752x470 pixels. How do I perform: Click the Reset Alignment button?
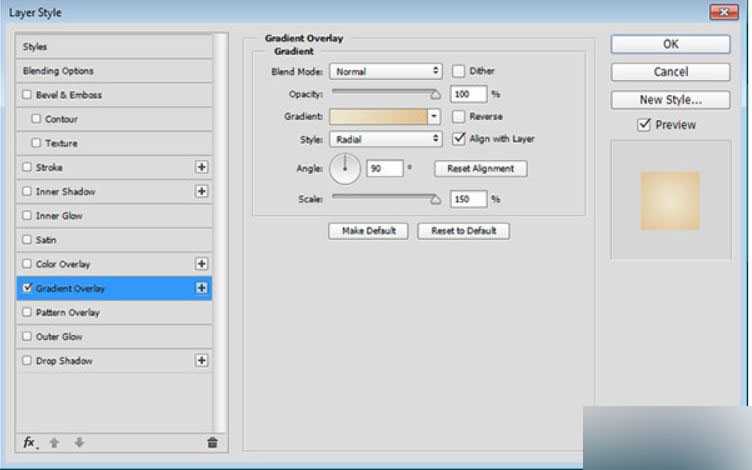481,168
